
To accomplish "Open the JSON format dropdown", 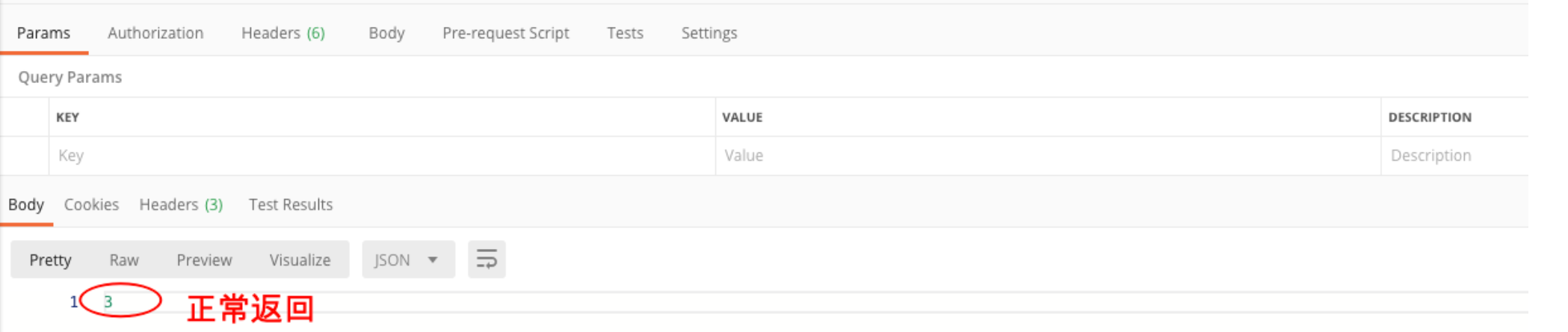I will 407,259.
